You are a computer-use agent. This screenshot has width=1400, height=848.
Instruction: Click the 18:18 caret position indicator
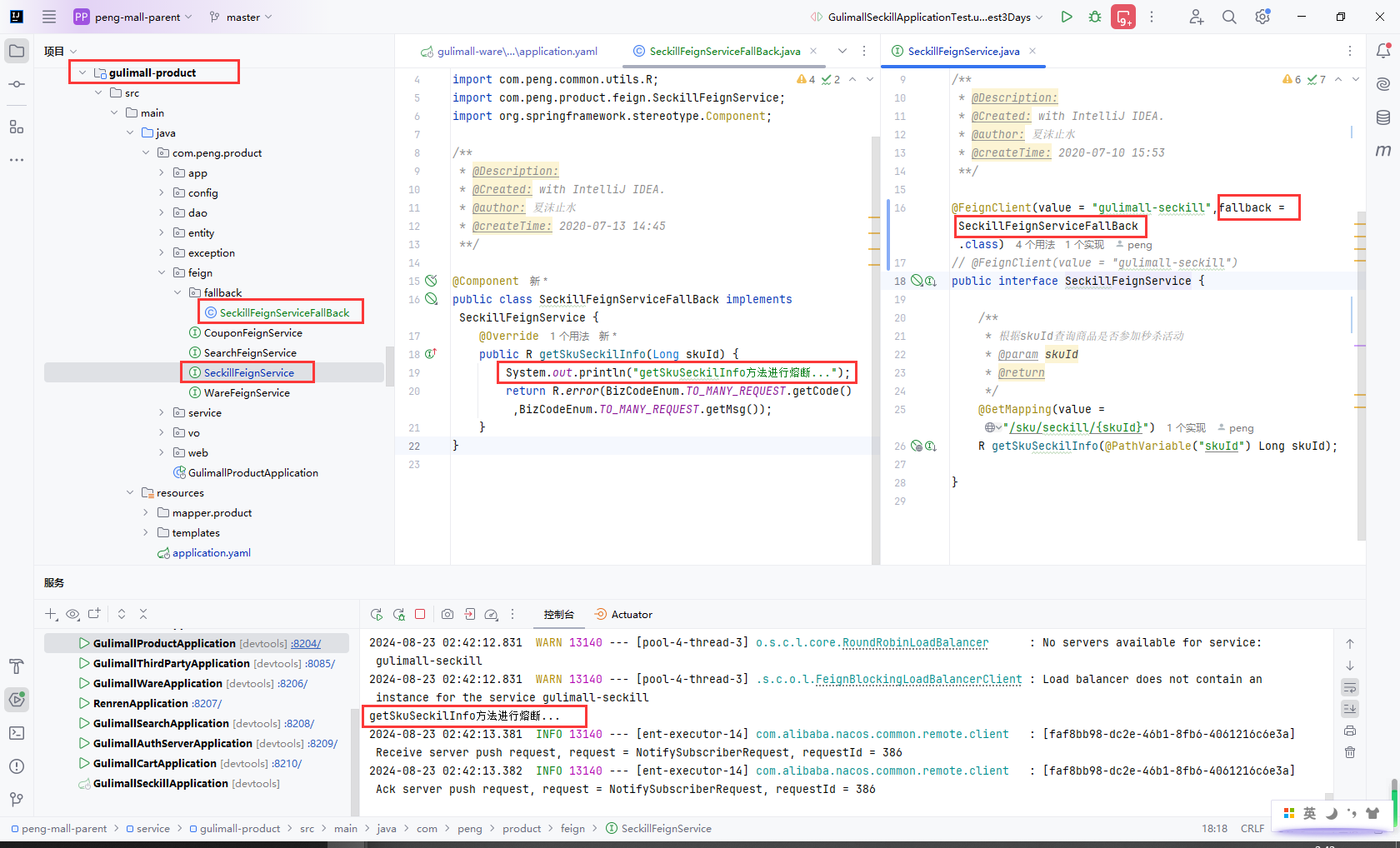pyautogui.click(x=1214, y=828)
